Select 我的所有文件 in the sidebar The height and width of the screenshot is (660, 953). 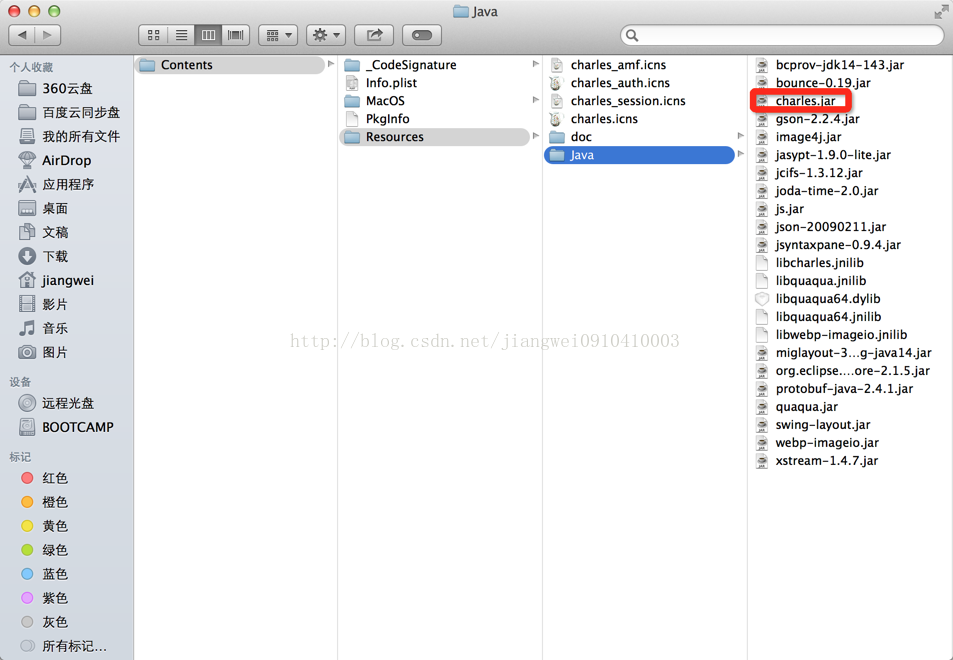coord(69,137)
